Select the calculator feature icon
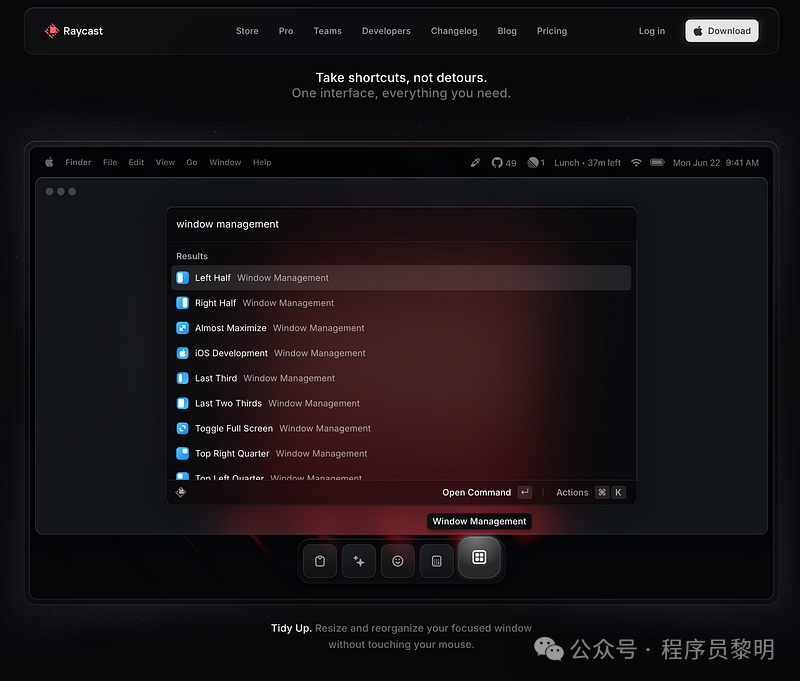The image size is (800, 681). coord(436,561)
